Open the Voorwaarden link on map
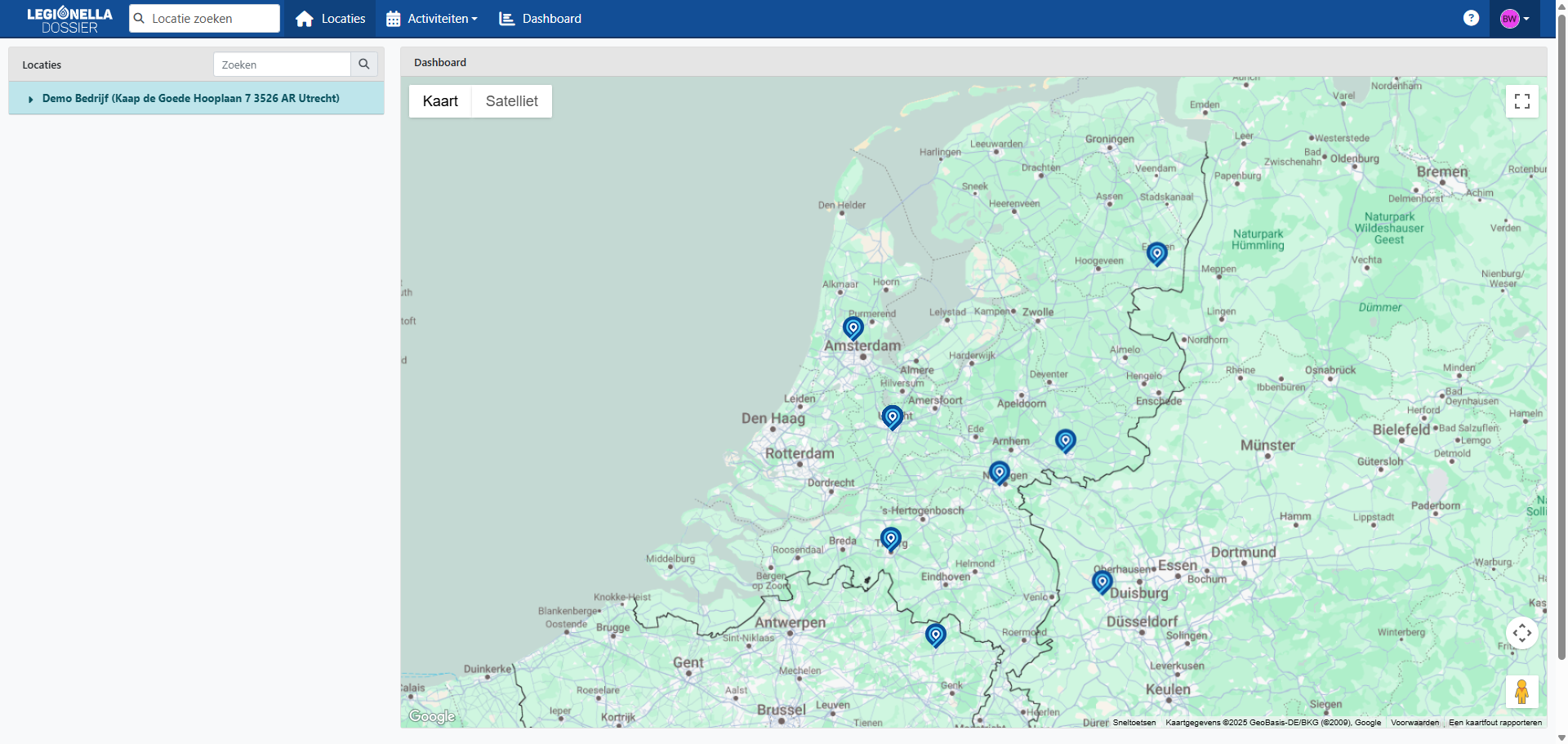Image resolution: width=1568 pixels, height=744 pixels. click(1414, 723)
